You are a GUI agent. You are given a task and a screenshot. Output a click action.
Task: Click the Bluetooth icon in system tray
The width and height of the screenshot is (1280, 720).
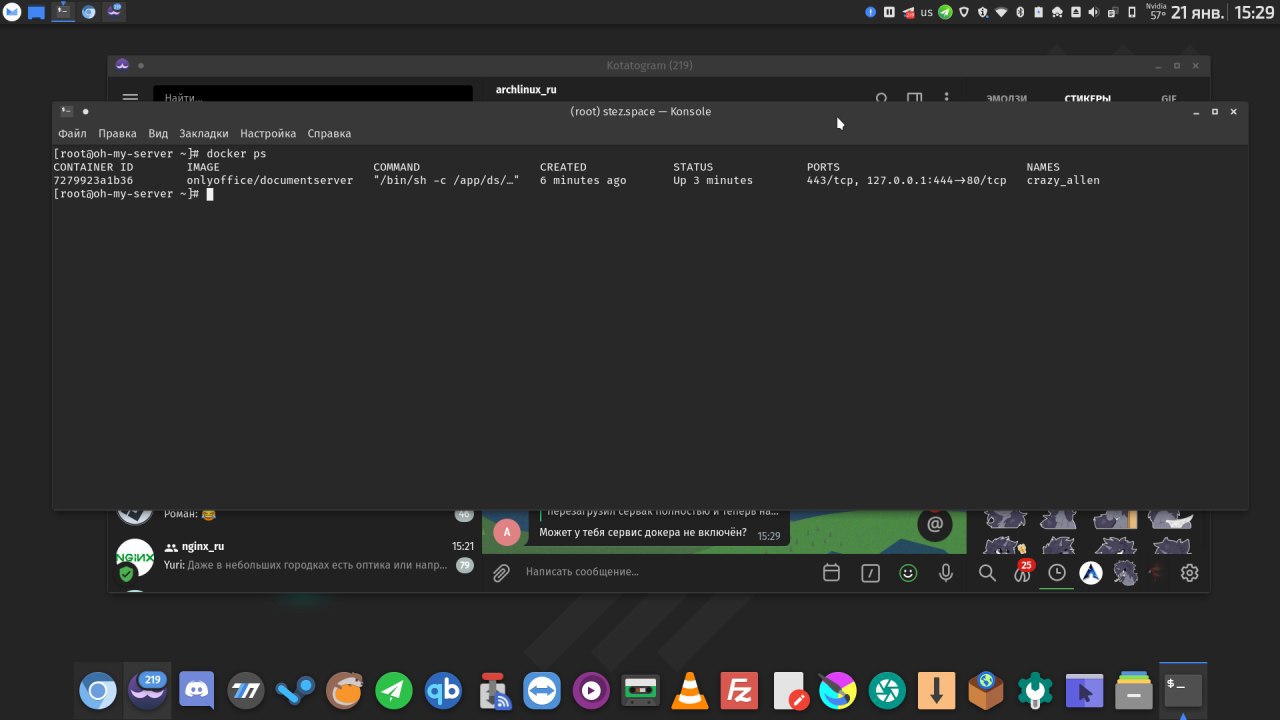1020,12
